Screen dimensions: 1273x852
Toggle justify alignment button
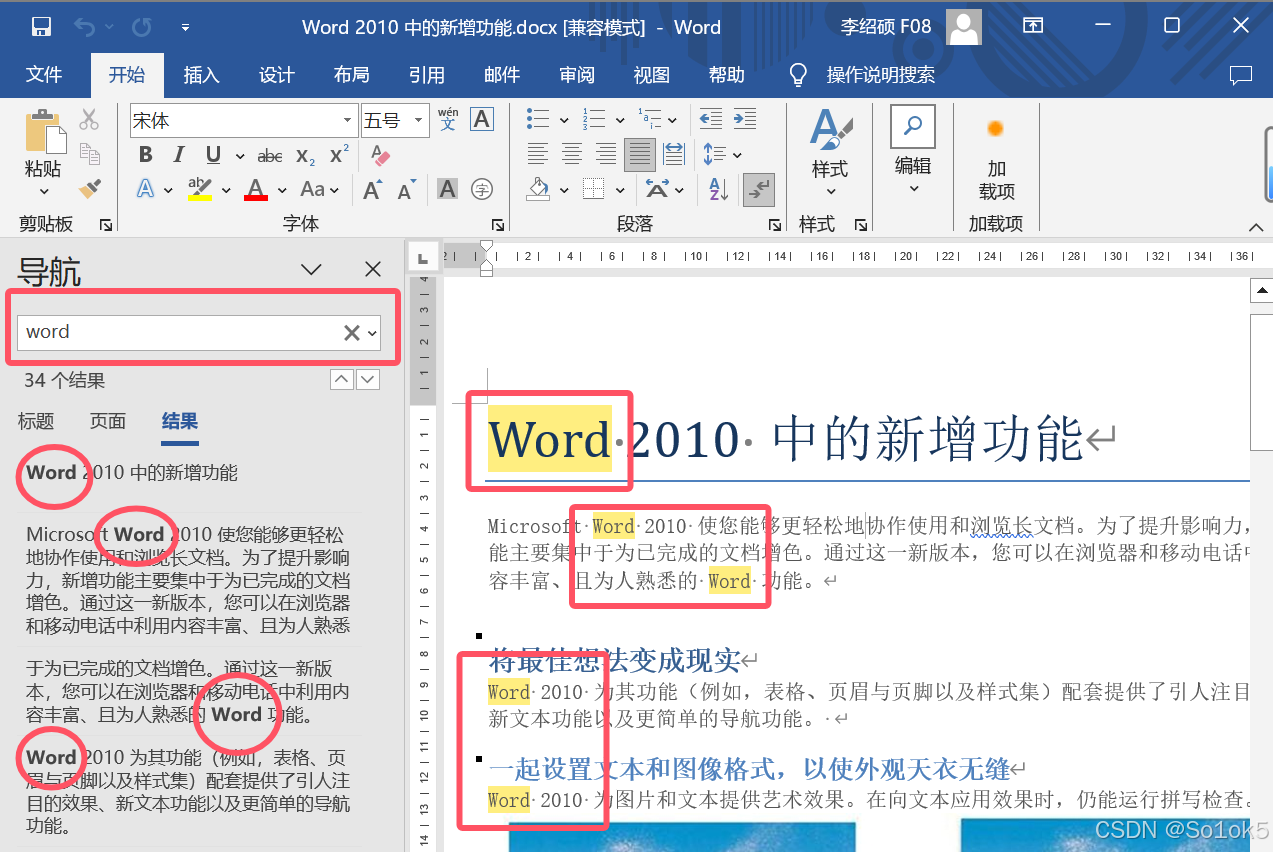[x=640, y=154]
